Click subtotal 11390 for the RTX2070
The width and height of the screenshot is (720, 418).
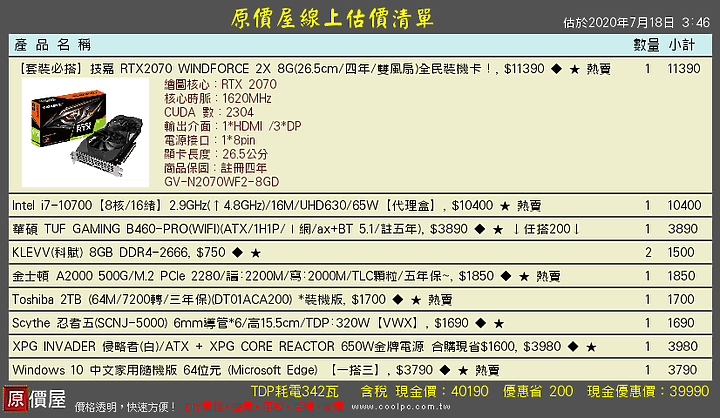(684, 69)
